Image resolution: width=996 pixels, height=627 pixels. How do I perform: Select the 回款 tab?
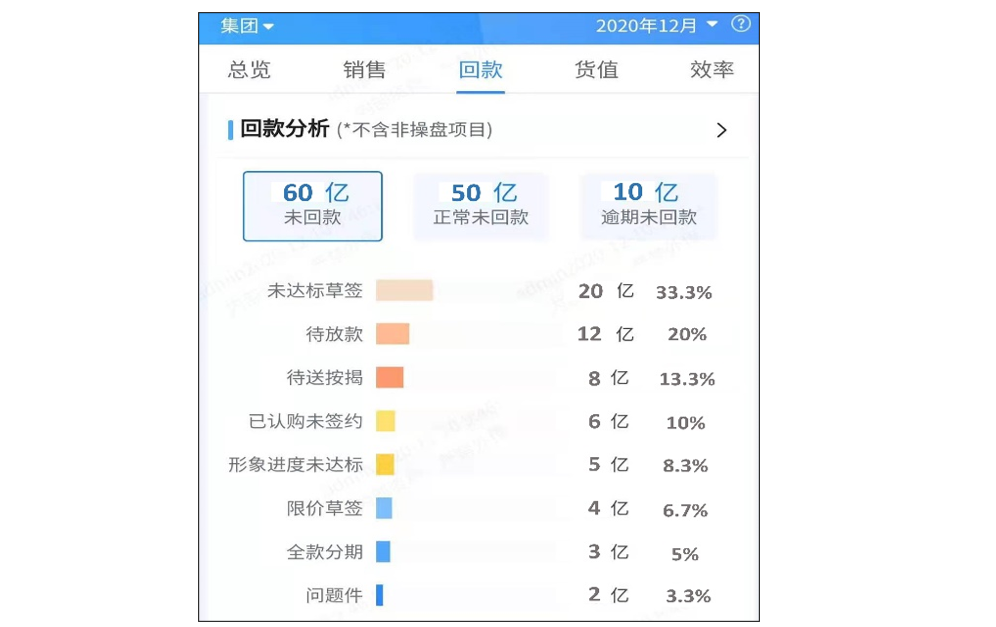coord(480,70)
